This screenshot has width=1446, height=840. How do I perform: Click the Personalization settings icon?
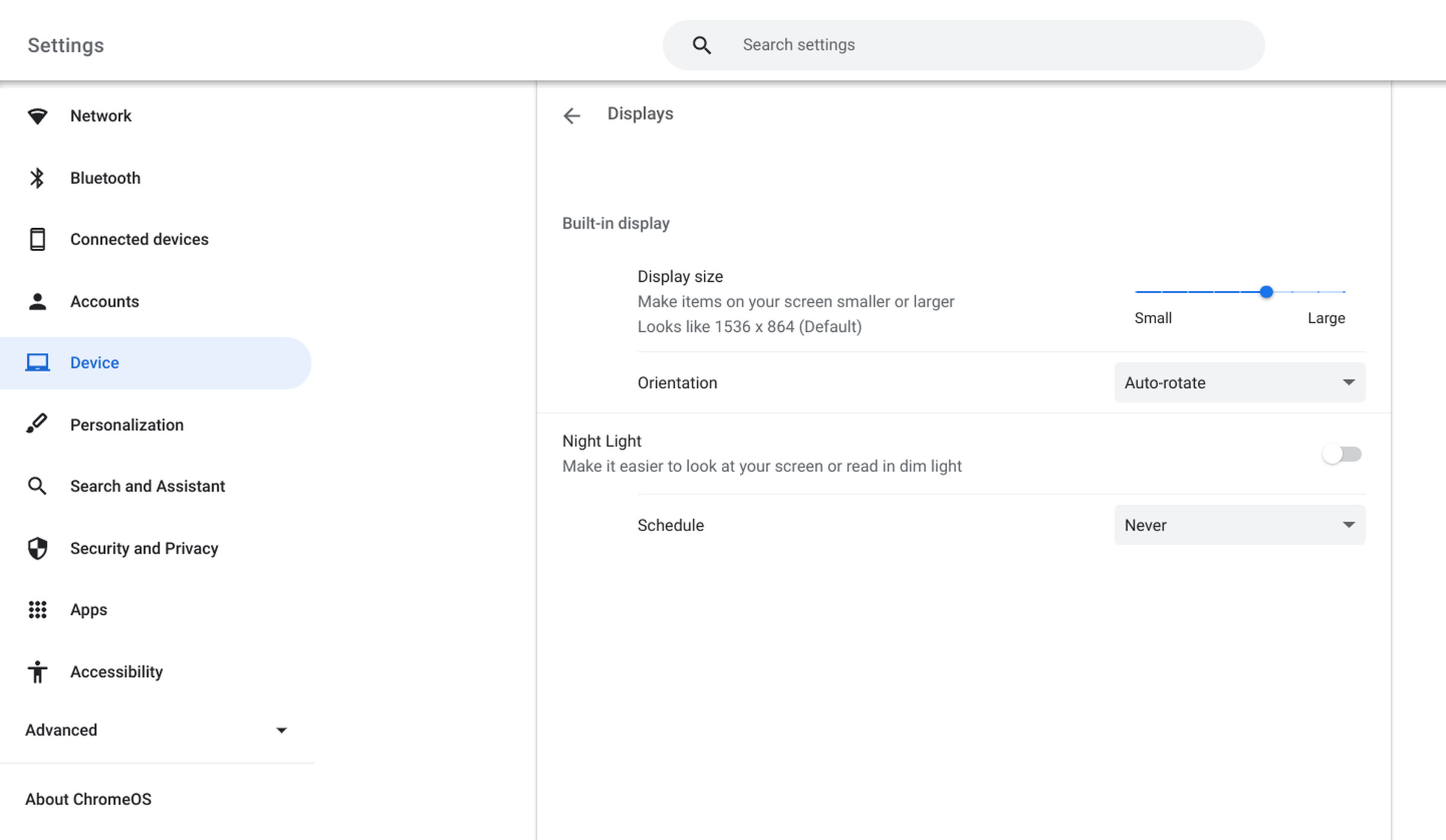pos(37,424)
